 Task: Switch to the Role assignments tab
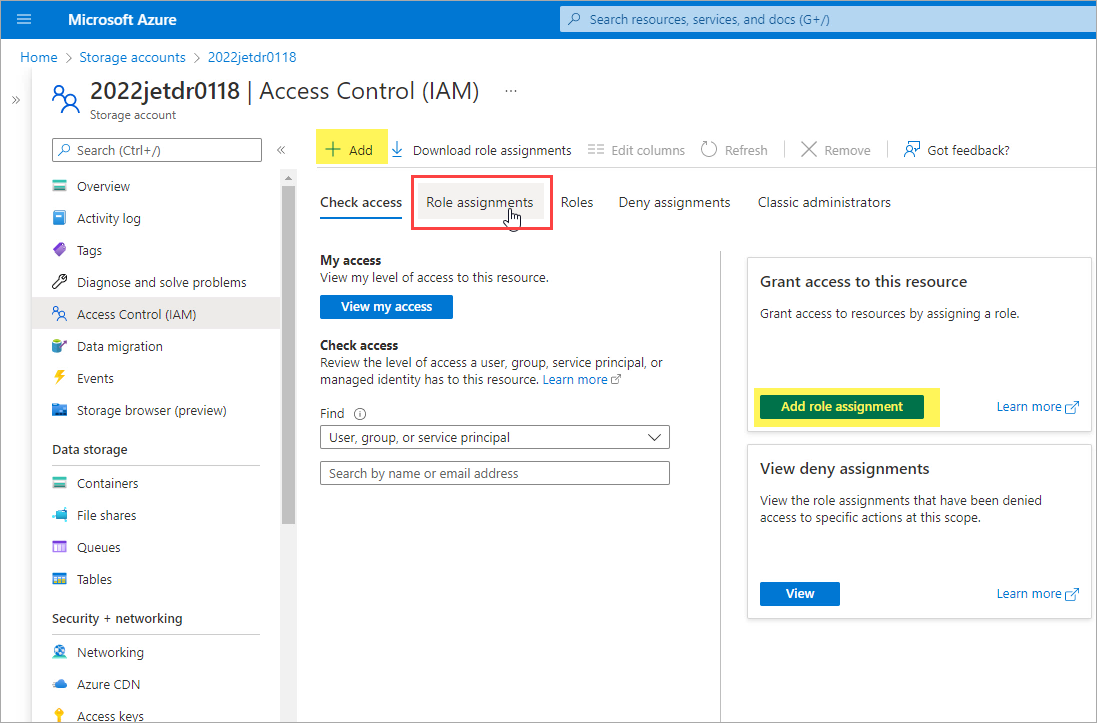coord(480,202)
